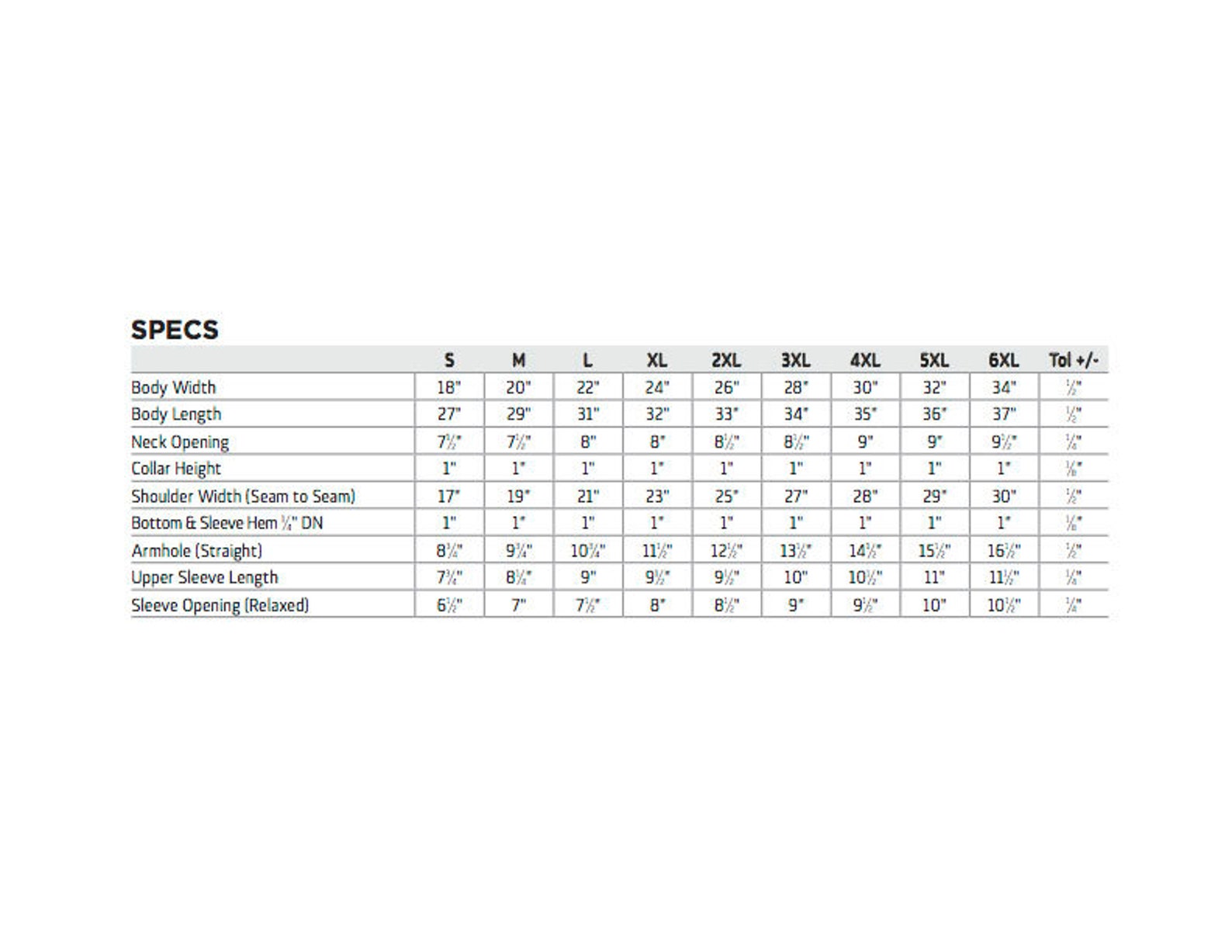Click Body Length value for size XL

(x=657, y=414)
